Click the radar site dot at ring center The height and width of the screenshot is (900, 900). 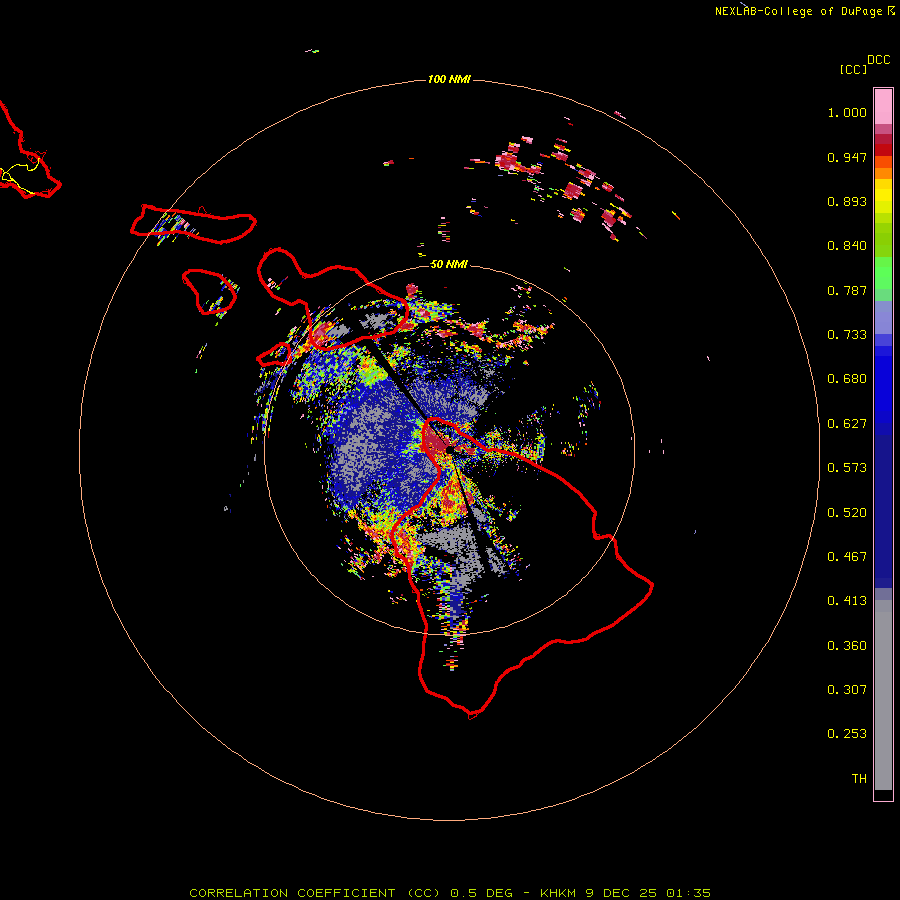(x=449, y=450)
